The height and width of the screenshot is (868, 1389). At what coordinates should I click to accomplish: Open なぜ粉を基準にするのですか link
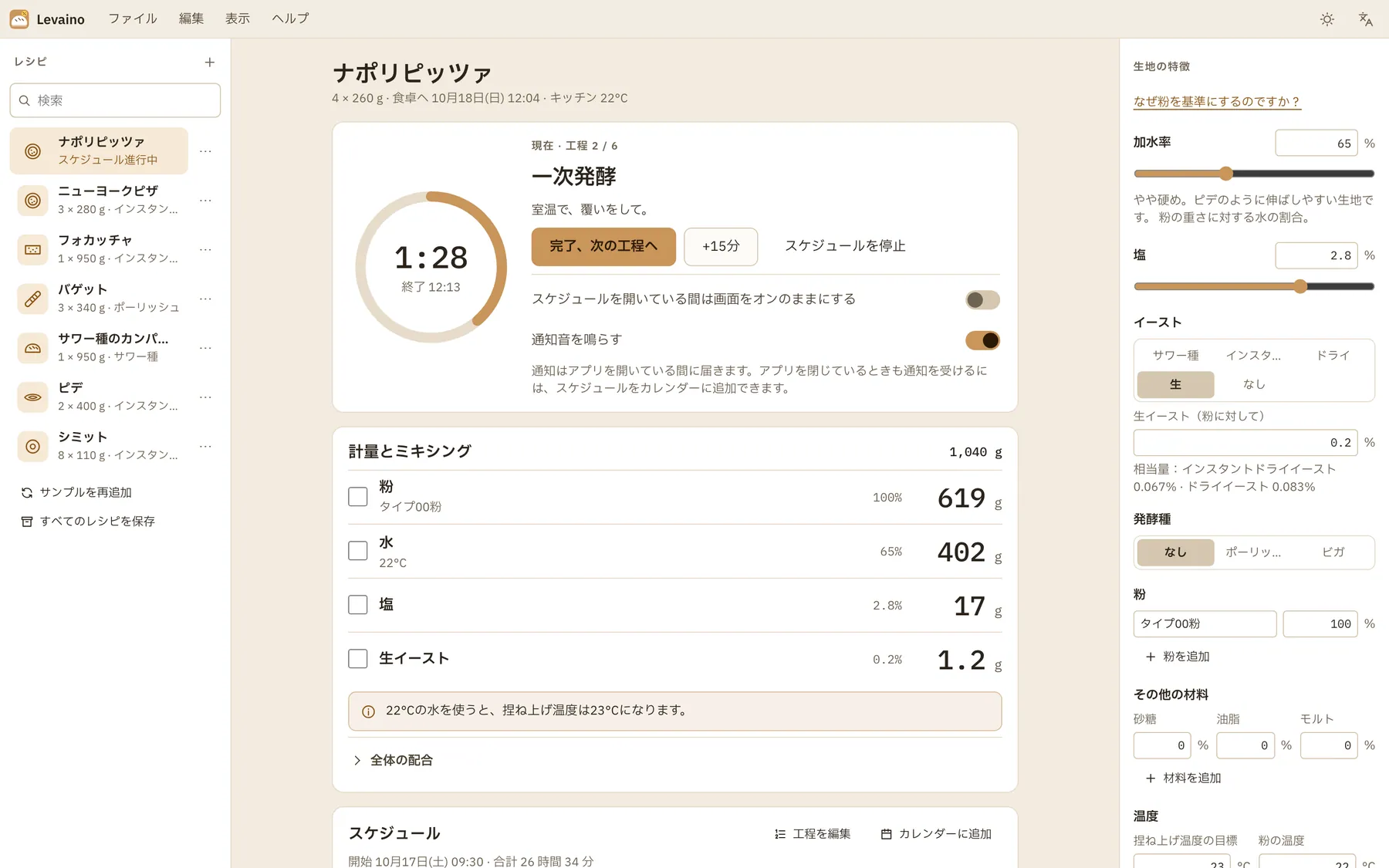pyautogui.click(x=1217, y=102)
